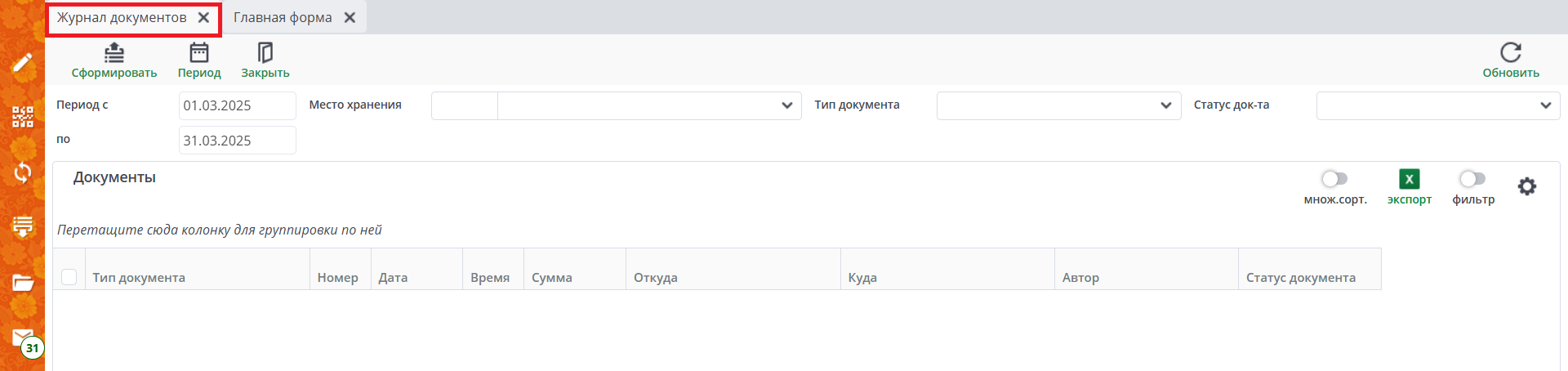This screenshot has width=1568, height=371.
Task: Enable the множ.сорт. toggle switch
Action: pos(1334,178)
